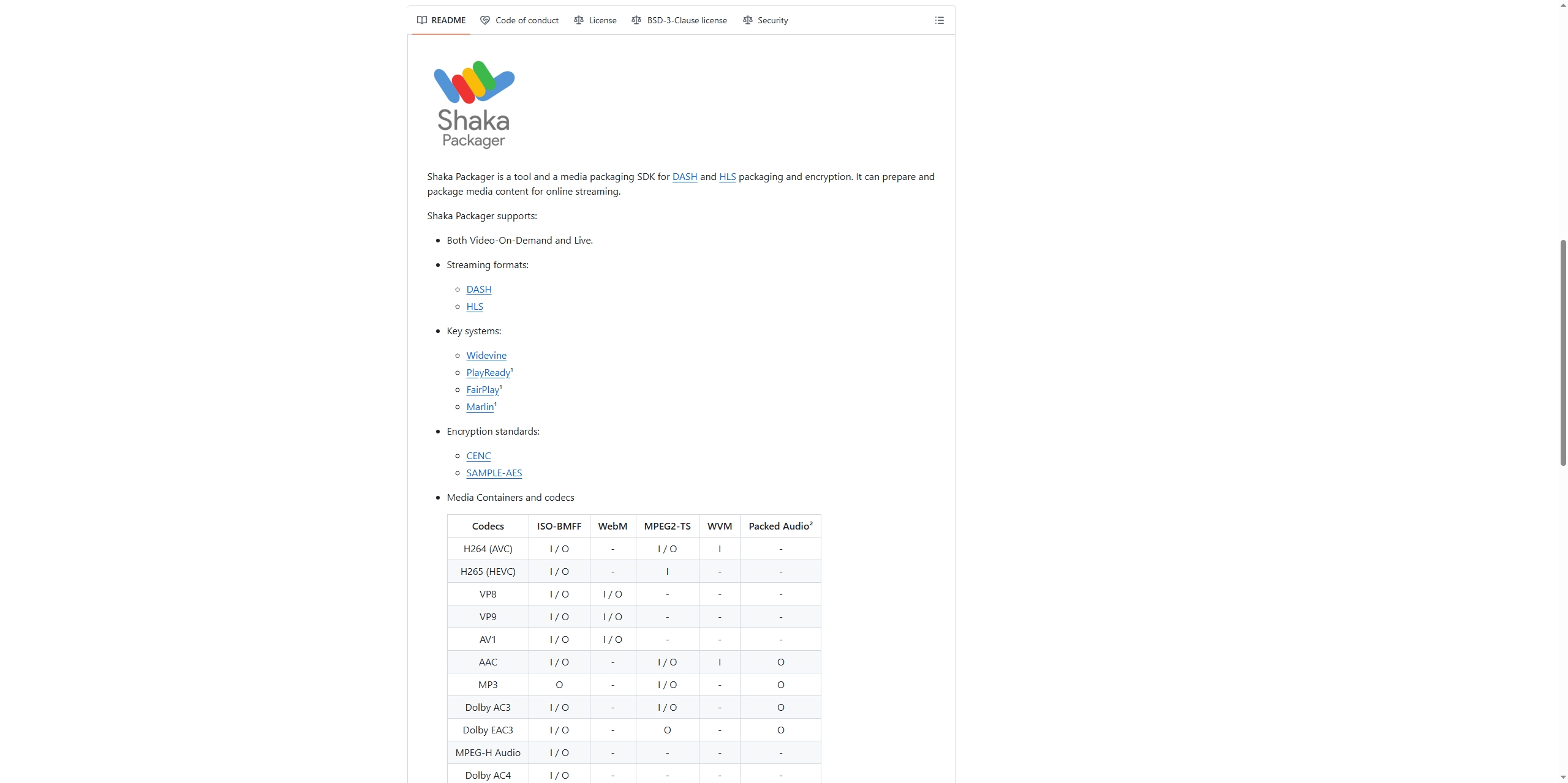Switch to the README tab
This screenshot has width=1568, height=783.
[441, 20]
